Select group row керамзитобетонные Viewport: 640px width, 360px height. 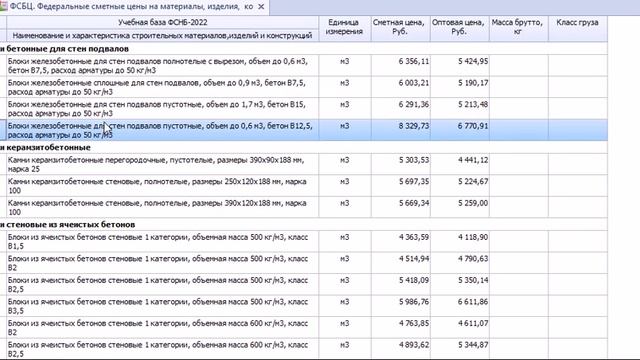point(304,147)
